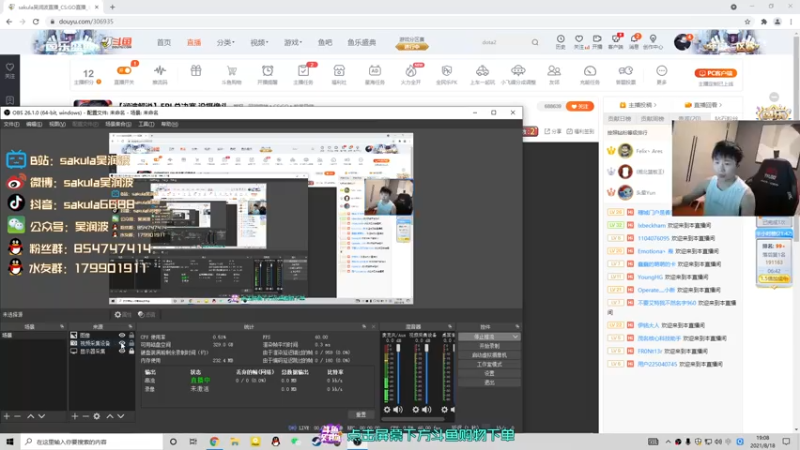
Task: Click the car icon in streamer toolbar
Action: coord(482,70)
